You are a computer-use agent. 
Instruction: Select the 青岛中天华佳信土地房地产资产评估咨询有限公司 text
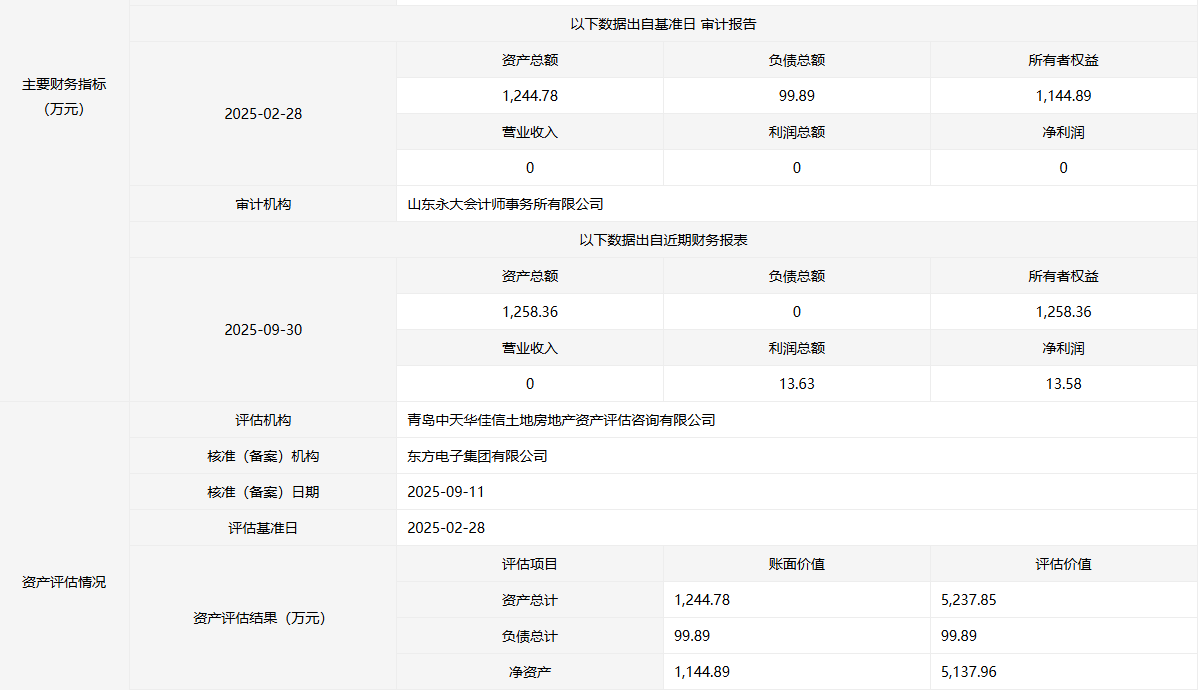561,420
